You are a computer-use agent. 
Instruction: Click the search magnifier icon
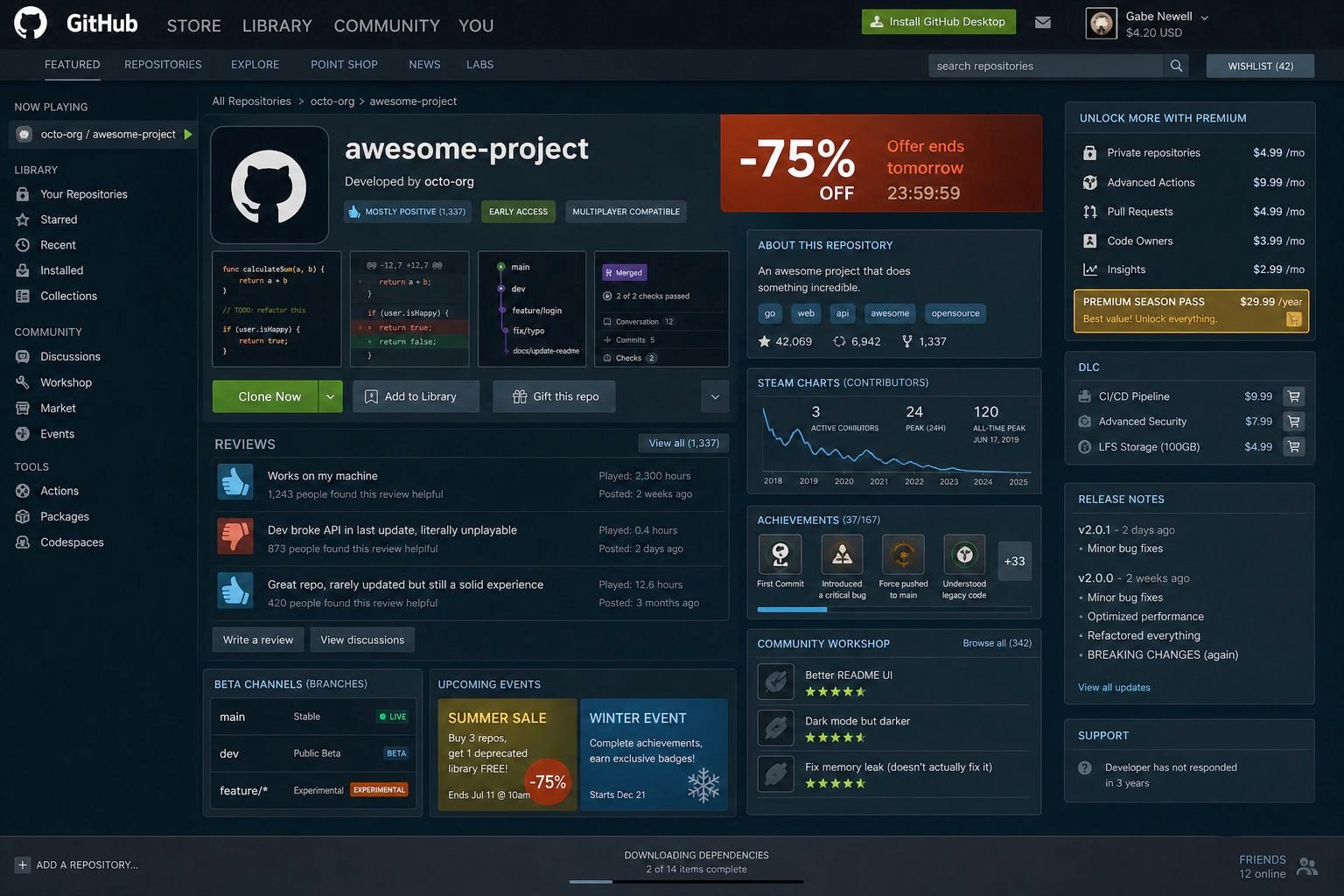[x=1176, y=66]
